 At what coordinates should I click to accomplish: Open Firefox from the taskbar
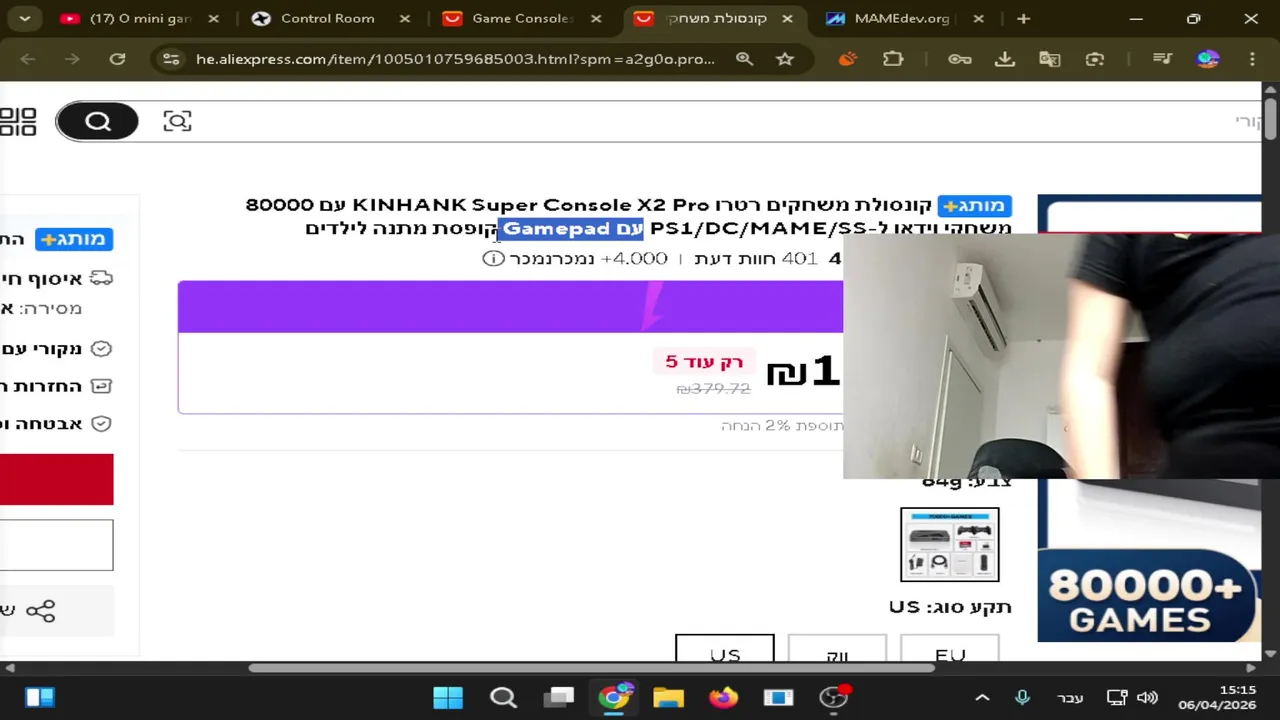click(x=723, y=697)
